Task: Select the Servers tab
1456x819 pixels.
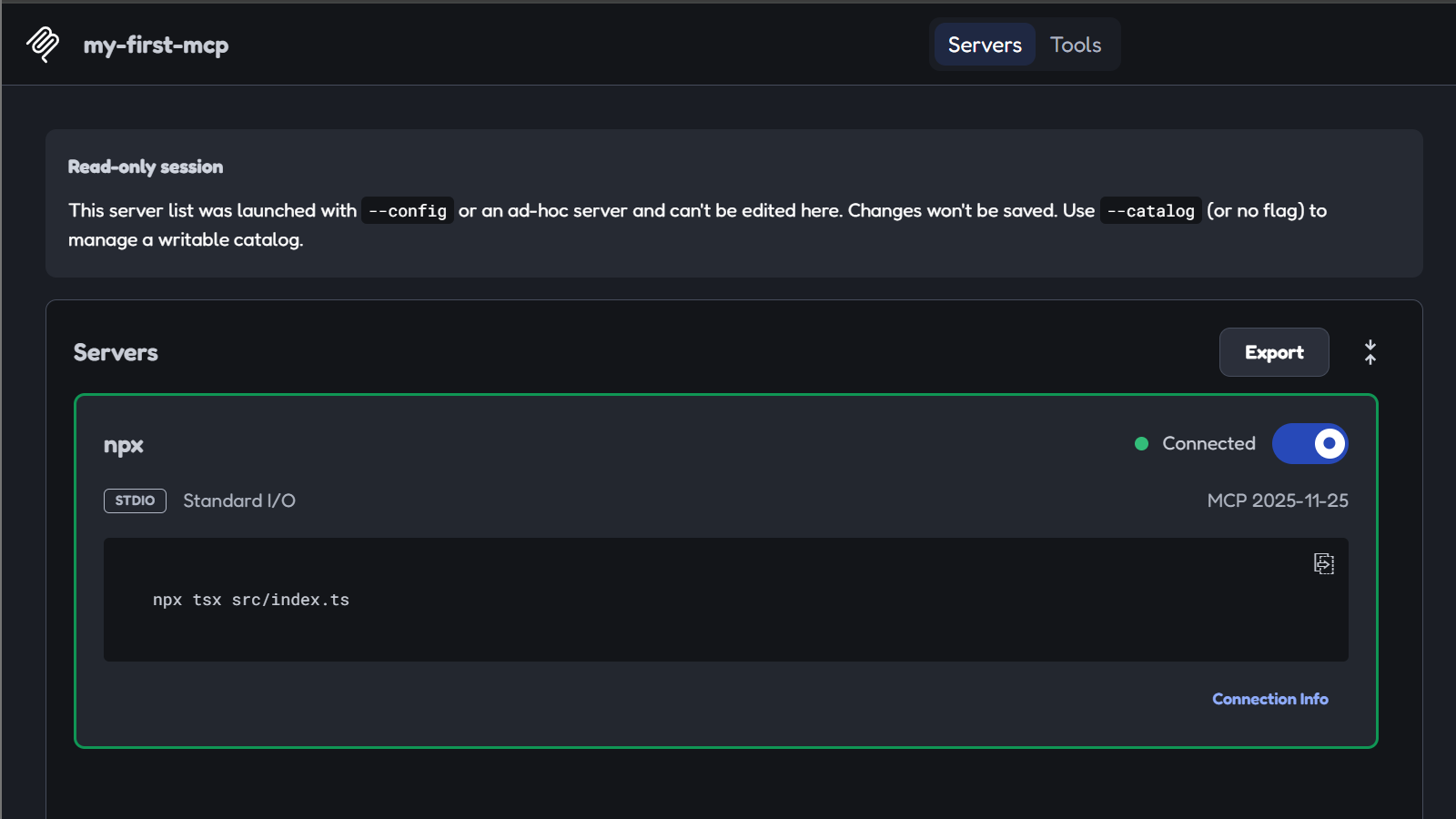Action: click(x=985, y=45)
